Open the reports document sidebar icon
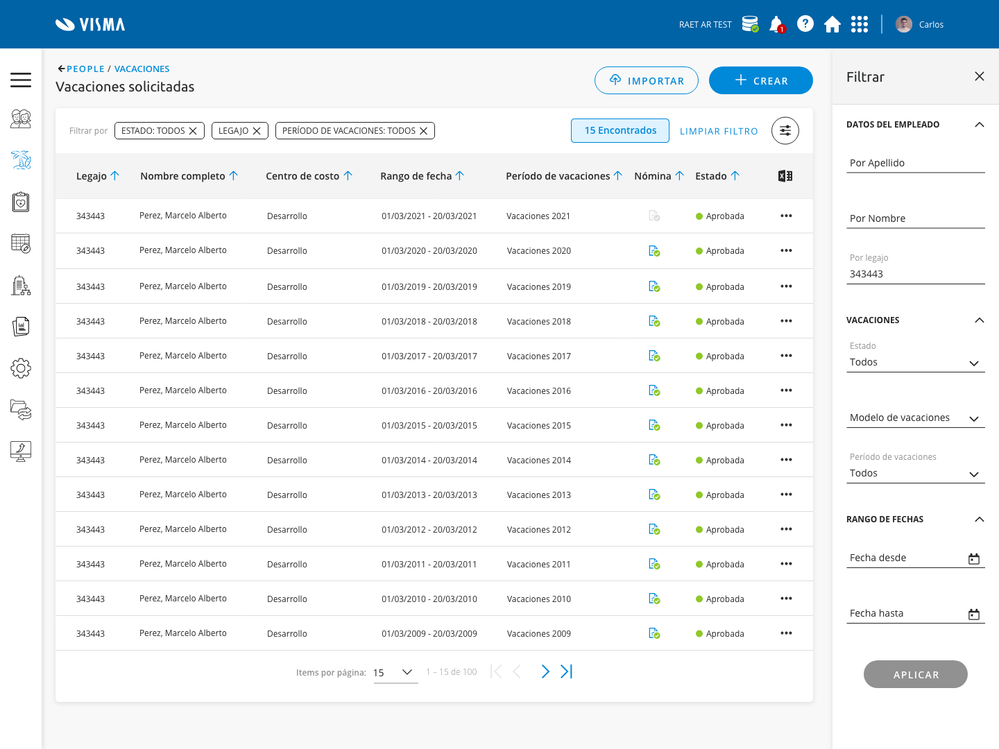 pos(20,326)
